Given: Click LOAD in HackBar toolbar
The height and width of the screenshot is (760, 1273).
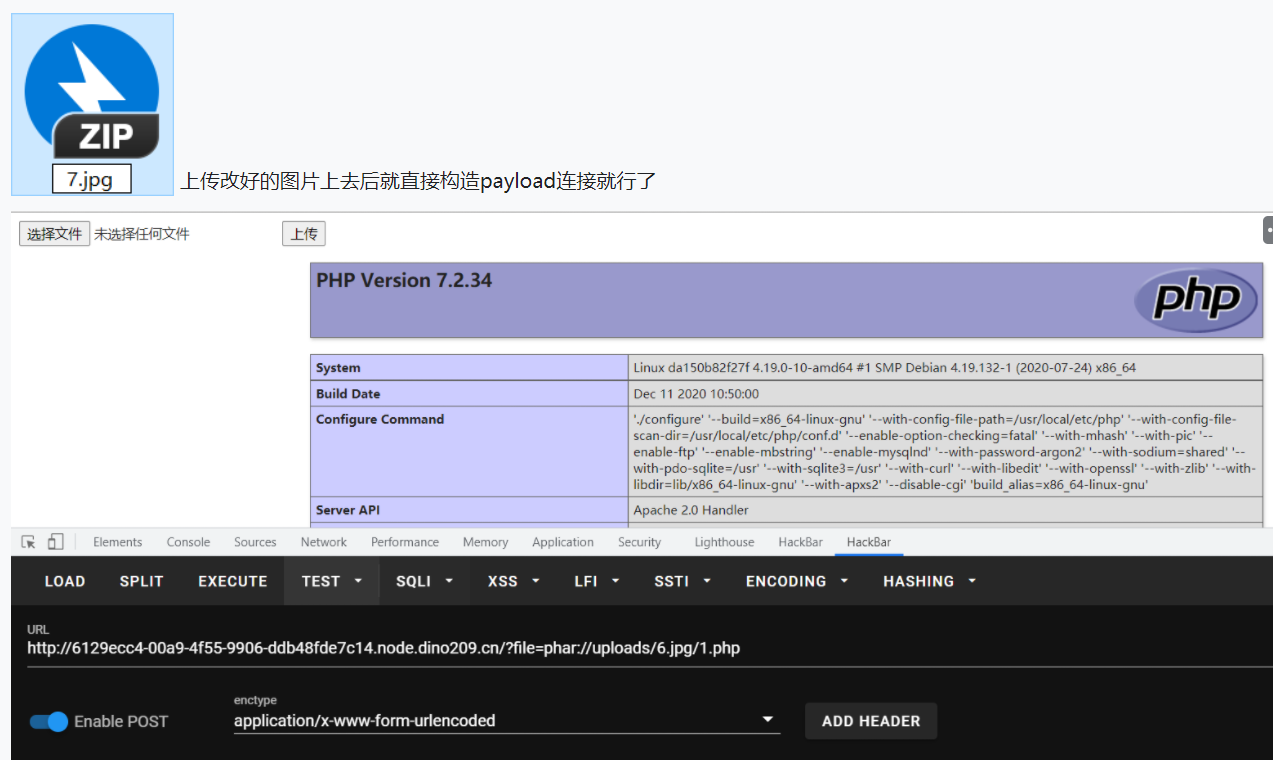Looking at the screenshot, I should coord(65,581).
